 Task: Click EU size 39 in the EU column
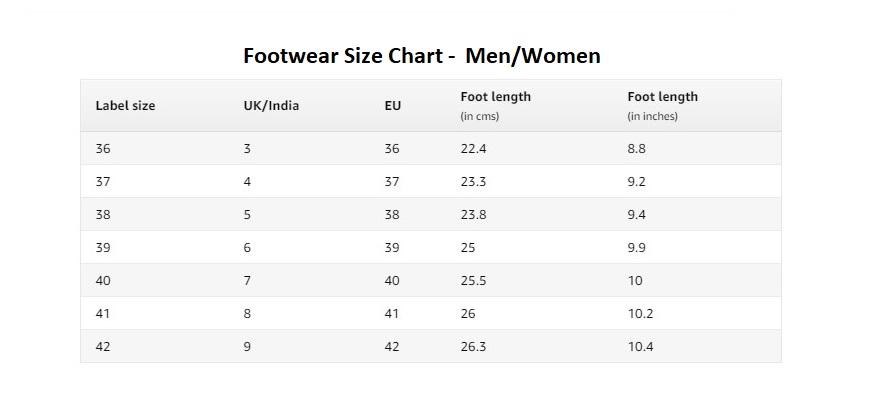click(392, 247)
